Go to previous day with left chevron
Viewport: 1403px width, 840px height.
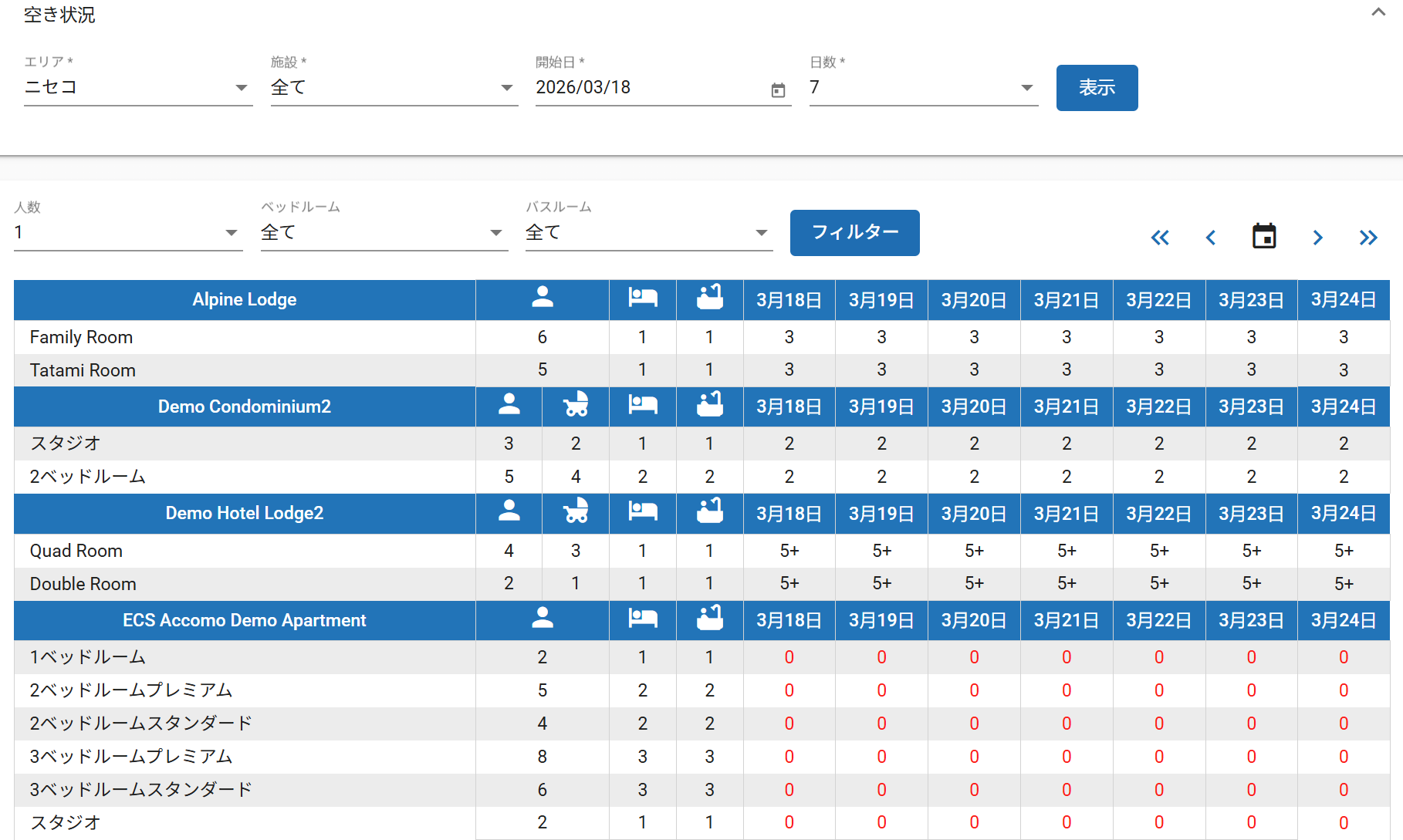tap(1211, 238)
